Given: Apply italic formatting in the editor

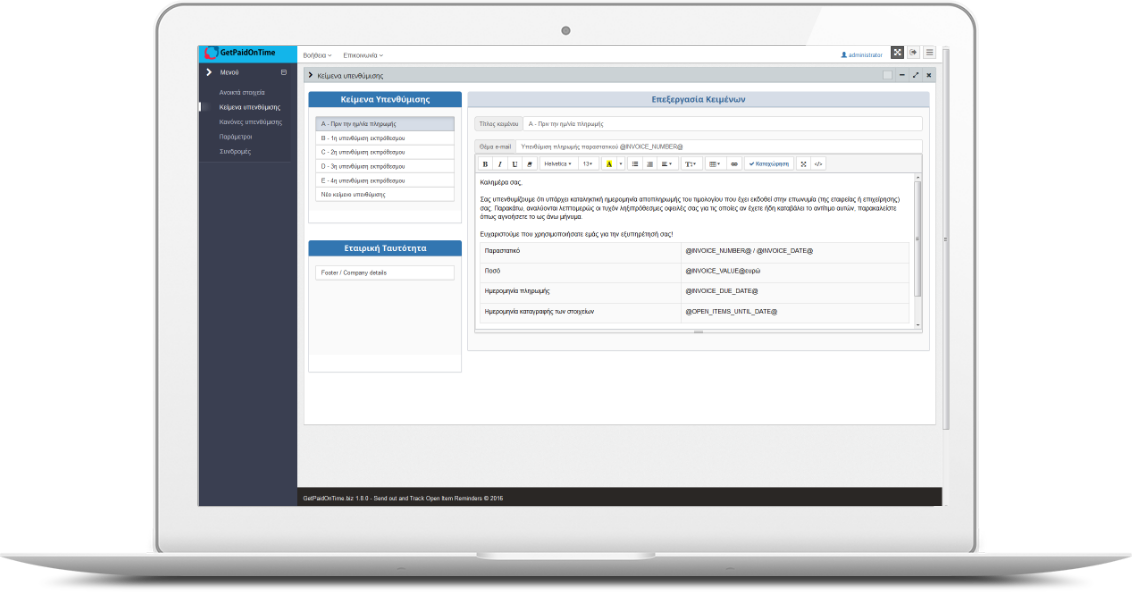Looking at the screenshot, I should pos(500,163).
